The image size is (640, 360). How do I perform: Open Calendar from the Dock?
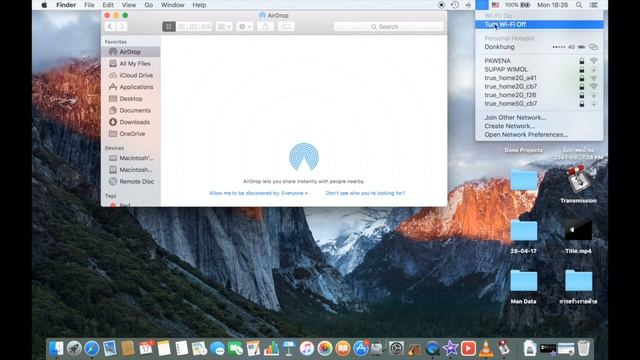click(146, 348)
